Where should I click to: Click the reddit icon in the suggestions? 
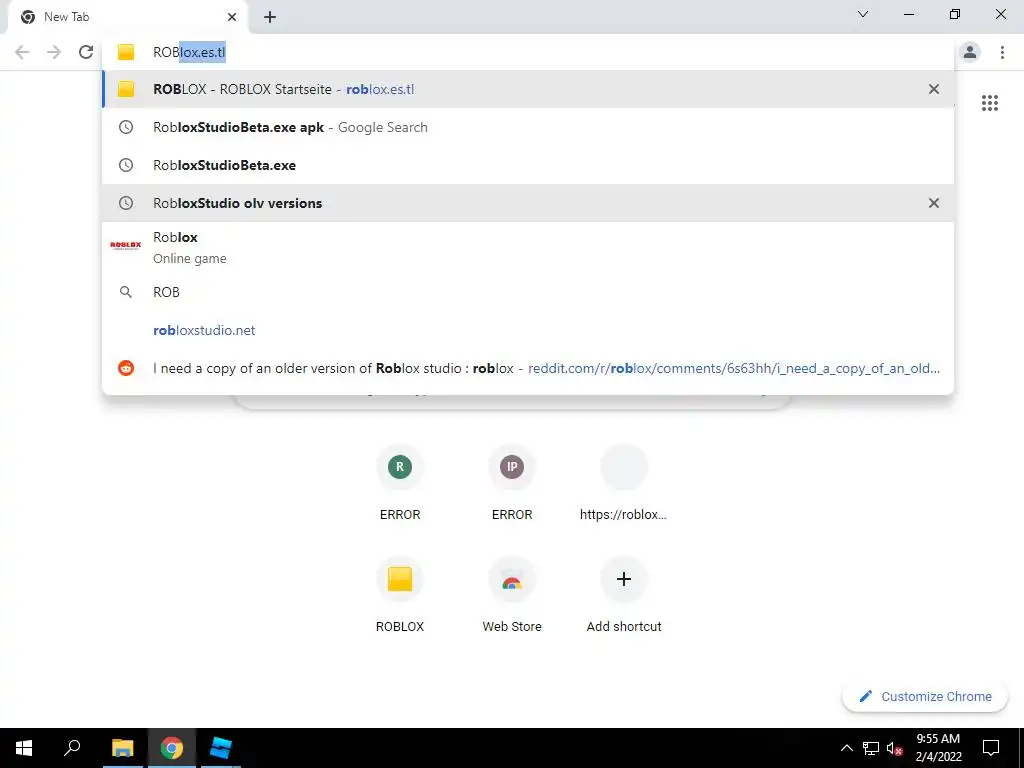pos(125,368)
